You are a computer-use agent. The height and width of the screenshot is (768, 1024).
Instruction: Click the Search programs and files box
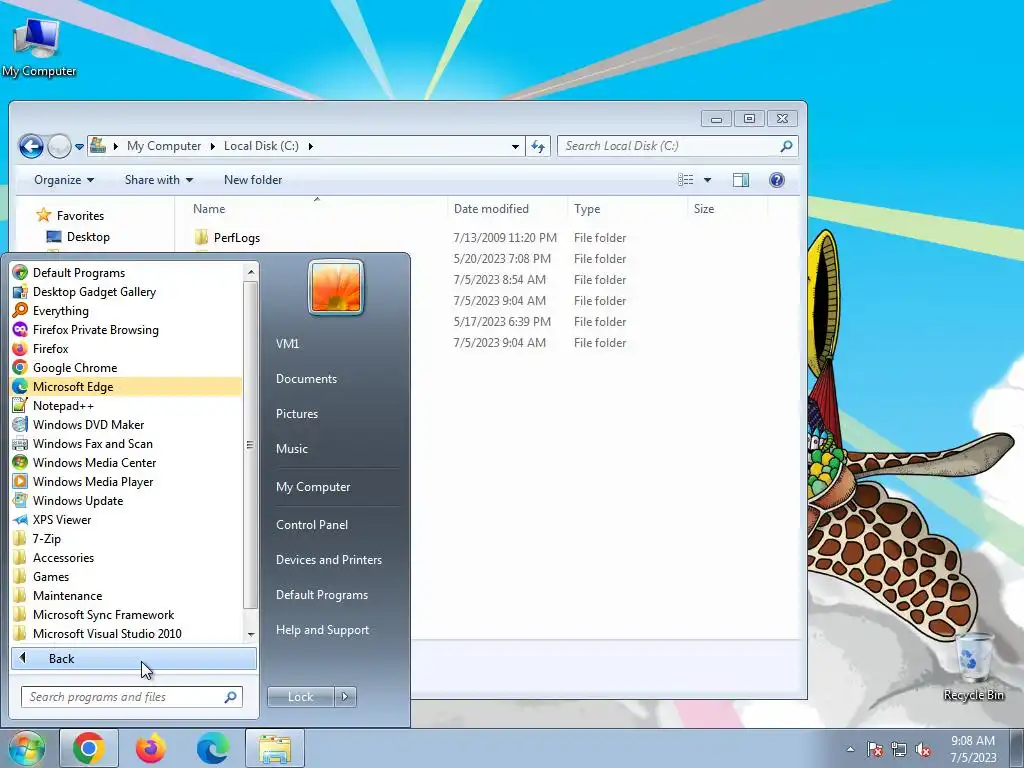(x=131, y=697)
